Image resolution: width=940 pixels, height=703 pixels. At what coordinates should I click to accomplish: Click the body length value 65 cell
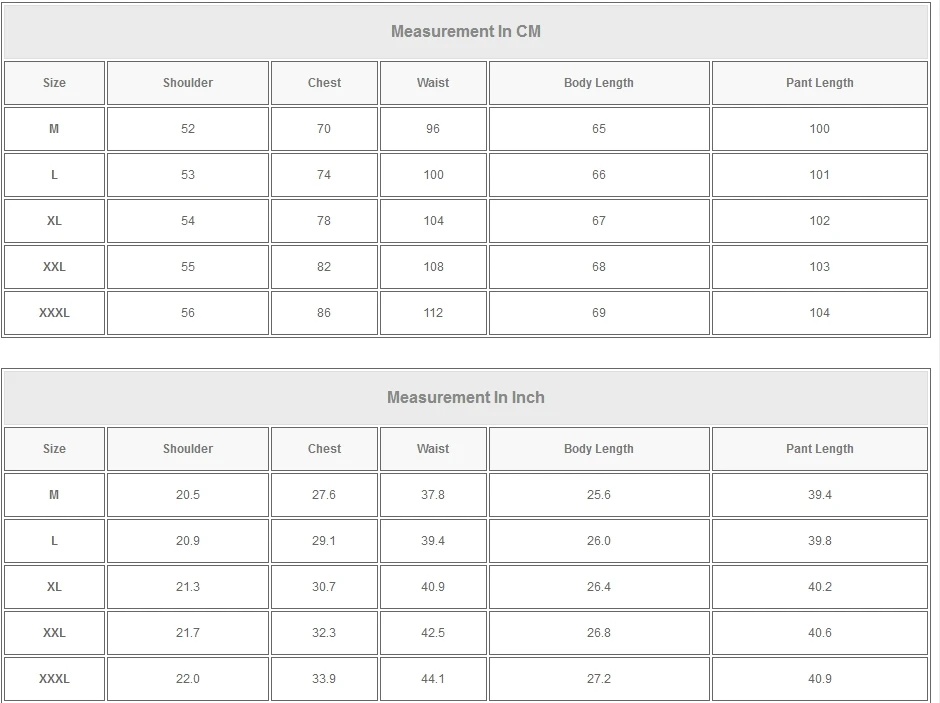coord(599,129)
